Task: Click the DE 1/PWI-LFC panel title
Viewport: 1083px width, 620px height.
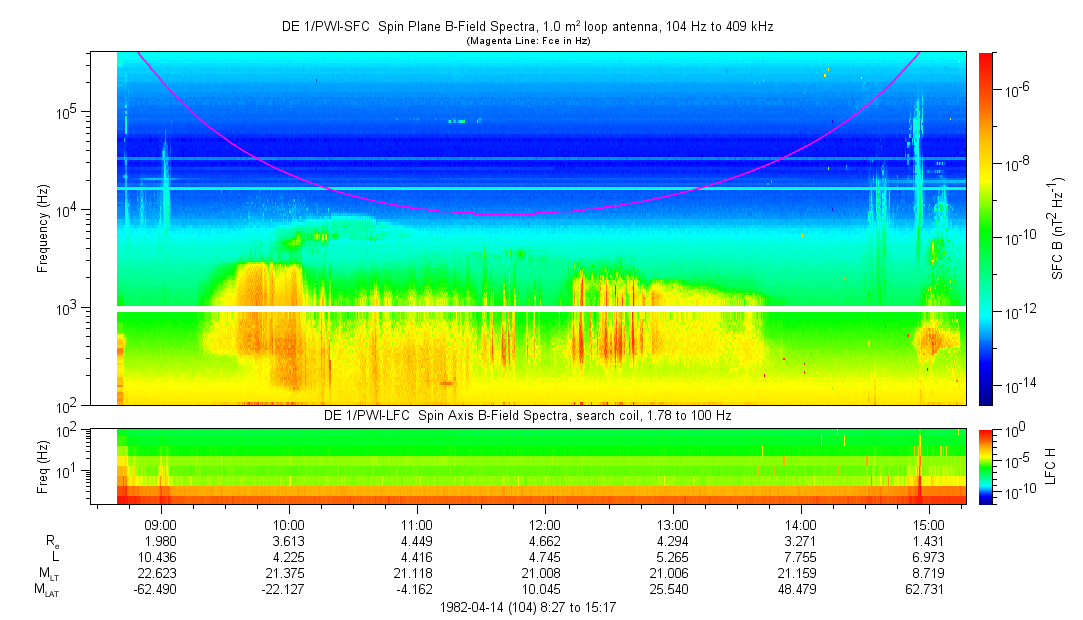Action: point(527,415)
